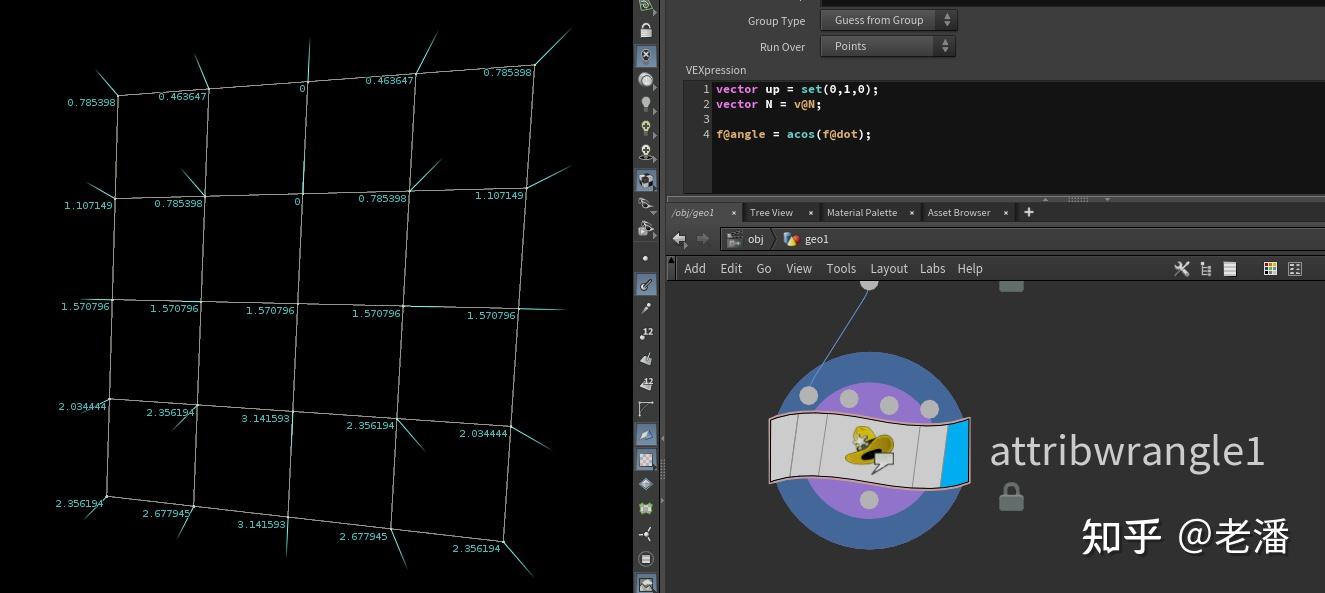Click the wrench and screwdriver icon
Image resolution: width=1325 pixels, height=593 pixels.
click(x=1182, y=269)
